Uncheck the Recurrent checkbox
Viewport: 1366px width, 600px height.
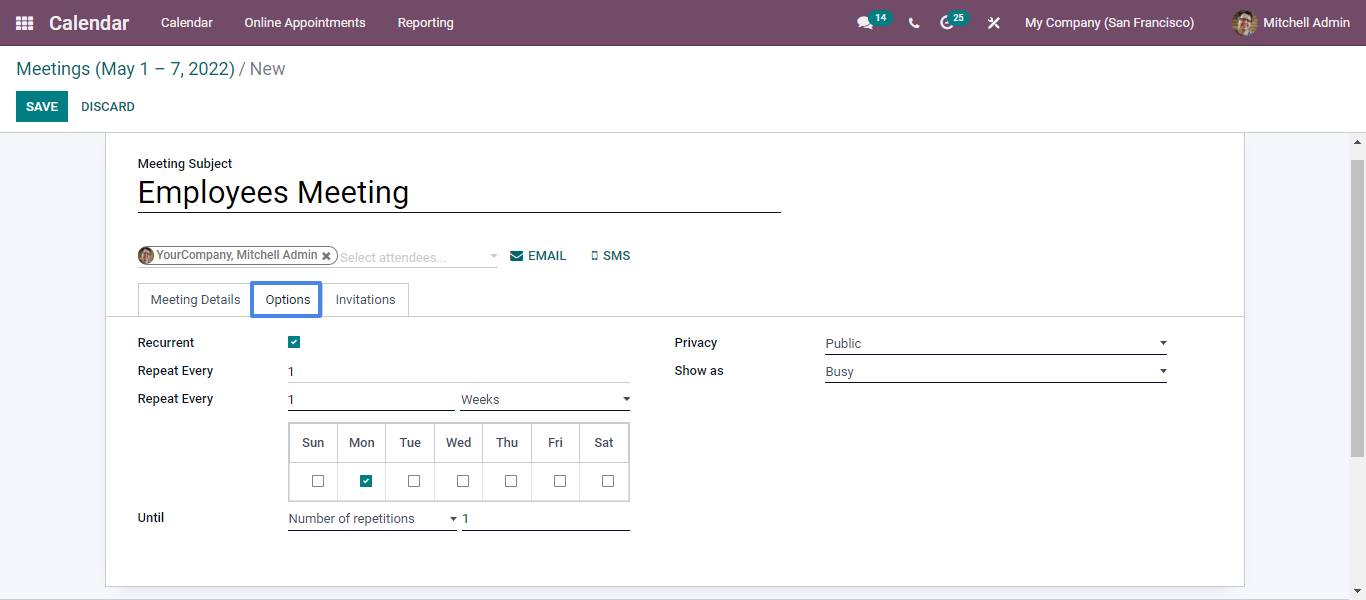pos(294,342)
